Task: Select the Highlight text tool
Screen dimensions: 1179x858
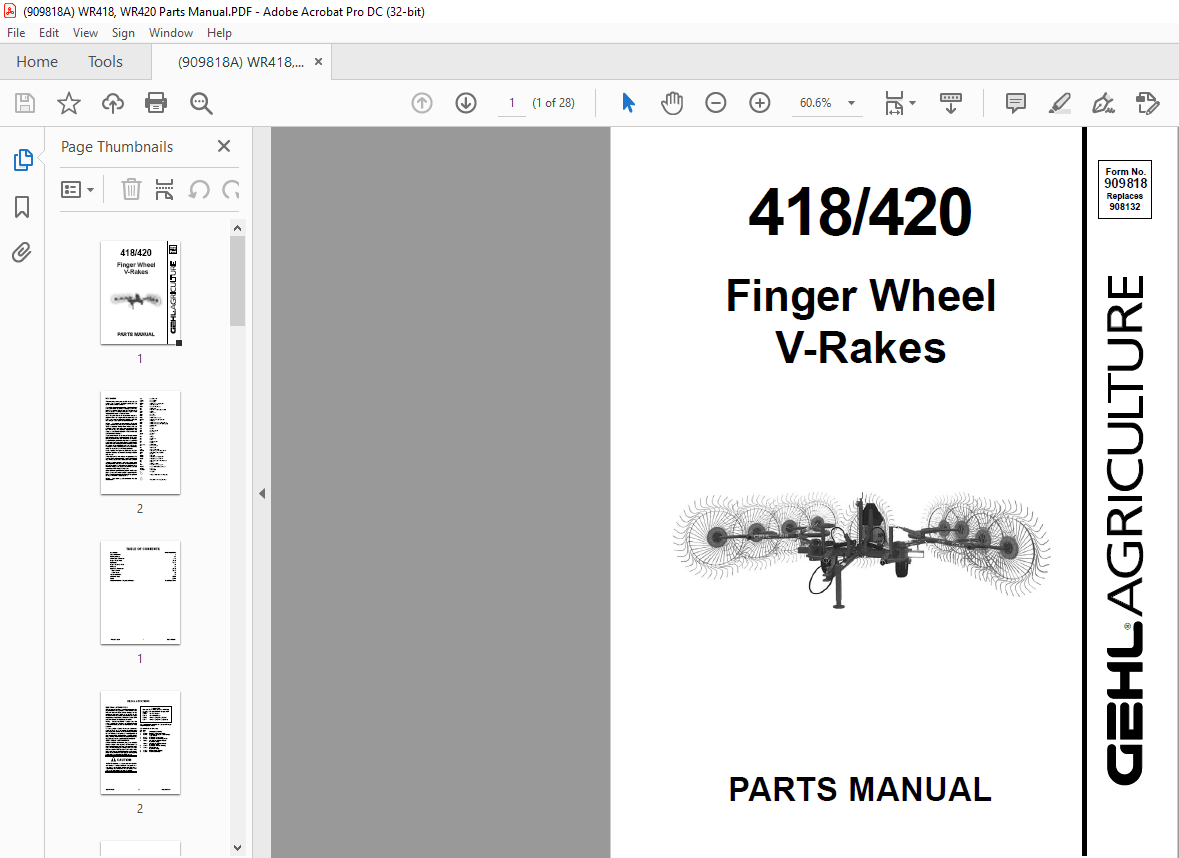Action: [x=1059, y=103]
